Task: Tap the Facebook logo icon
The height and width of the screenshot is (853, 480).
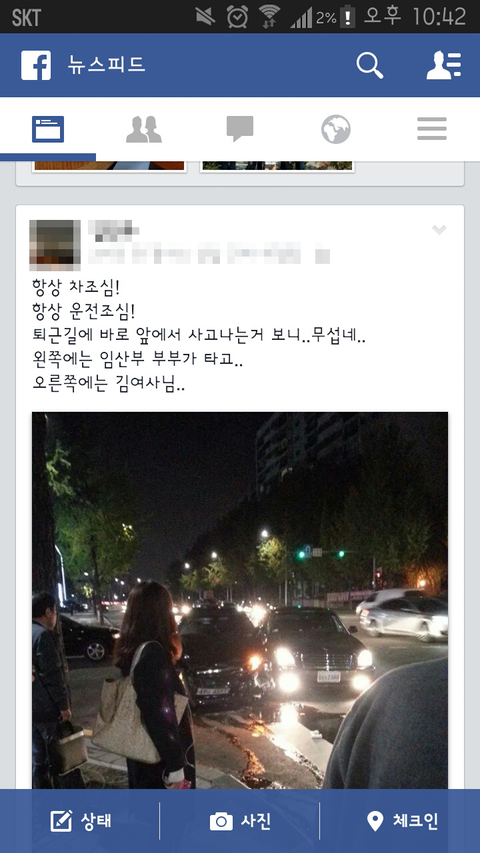Action: click(x=36, y=65)
